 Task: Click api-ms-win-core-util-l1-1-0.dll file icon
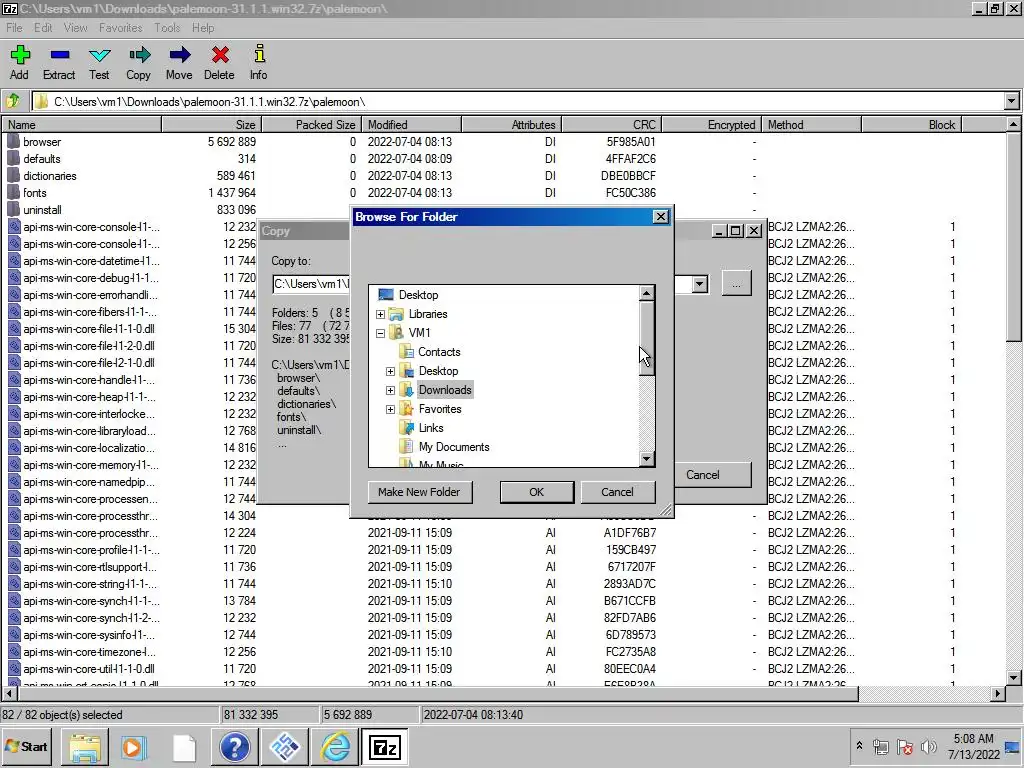pyautogui.click(x=14, y=669)
